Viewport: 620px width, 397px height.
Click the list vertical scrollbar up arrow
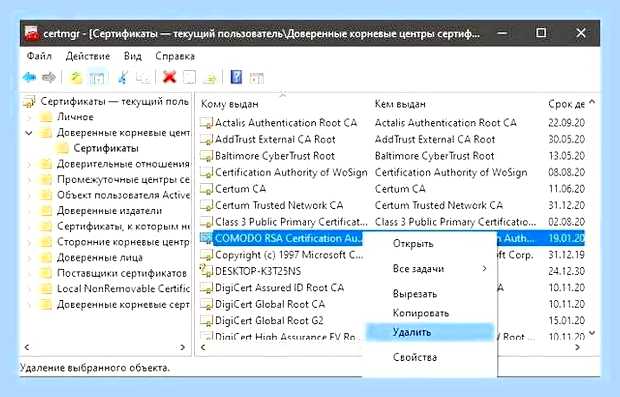pyautogui.click(x=592, y=102)
